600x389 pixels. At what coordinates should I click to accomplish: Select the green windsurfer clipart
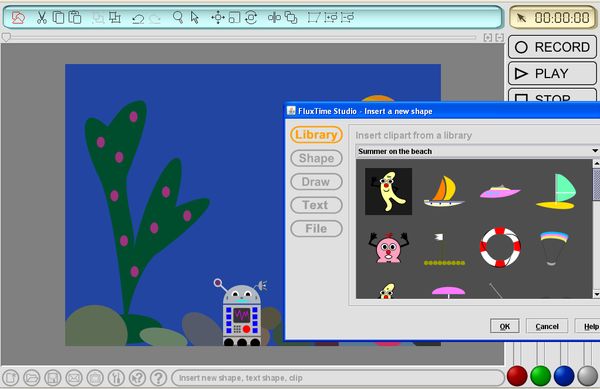556,191
